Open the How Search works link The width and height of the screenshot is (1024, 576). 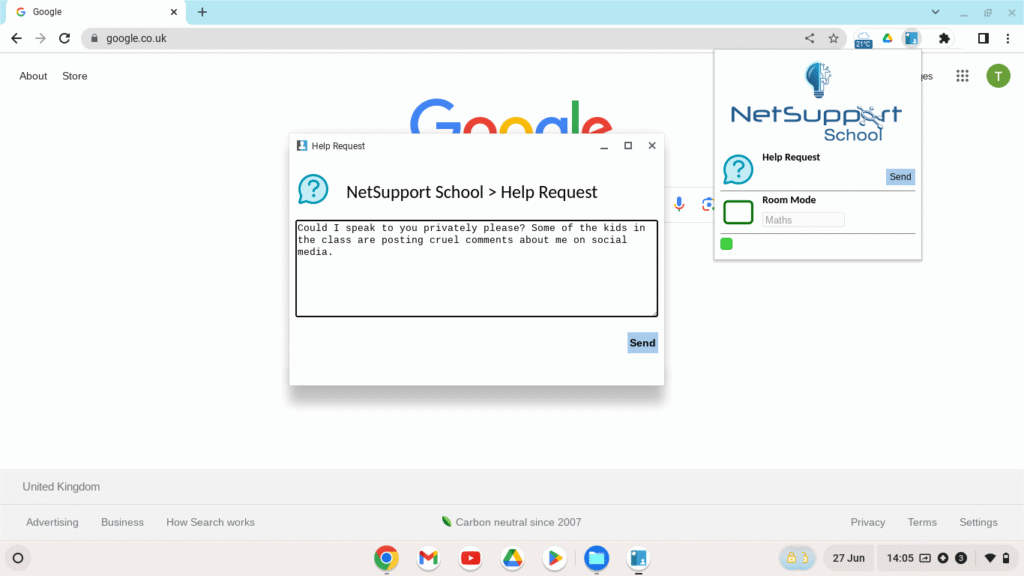pyautogui.click(x=210, y=522)
